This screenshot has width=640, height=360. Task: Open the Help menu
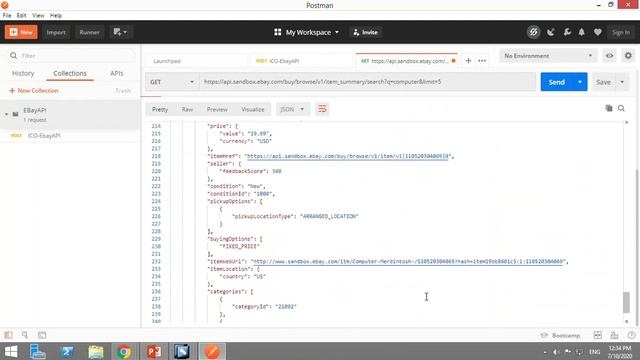coord(56,16)
